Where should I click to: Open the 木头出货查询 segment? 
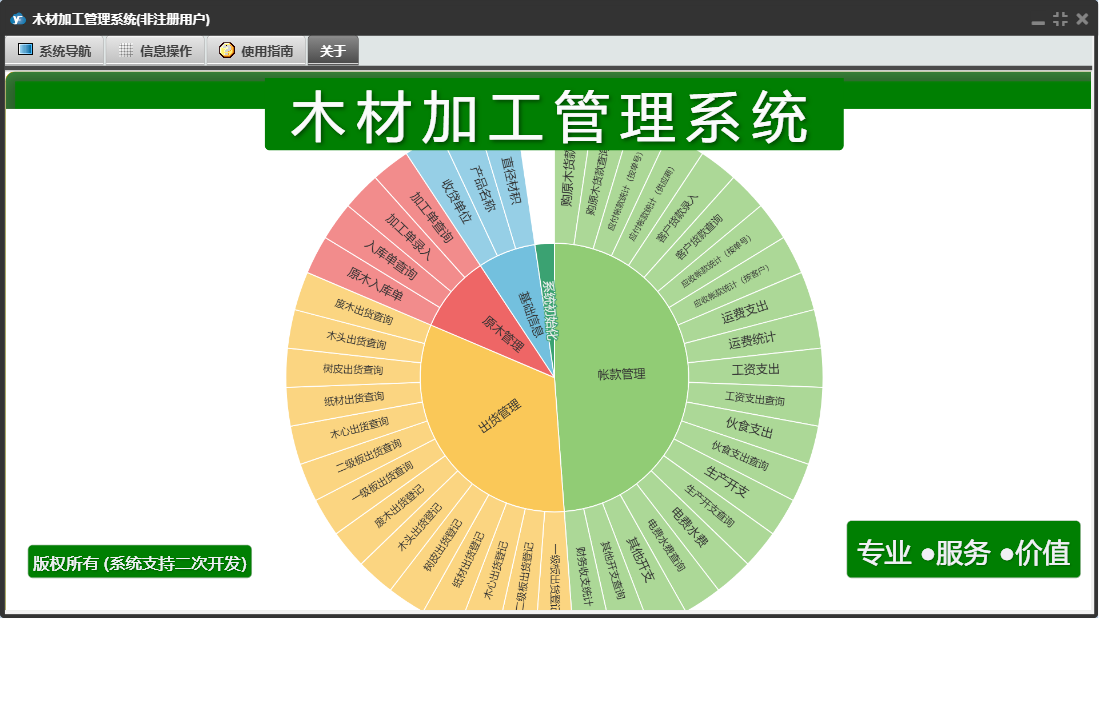356,340
